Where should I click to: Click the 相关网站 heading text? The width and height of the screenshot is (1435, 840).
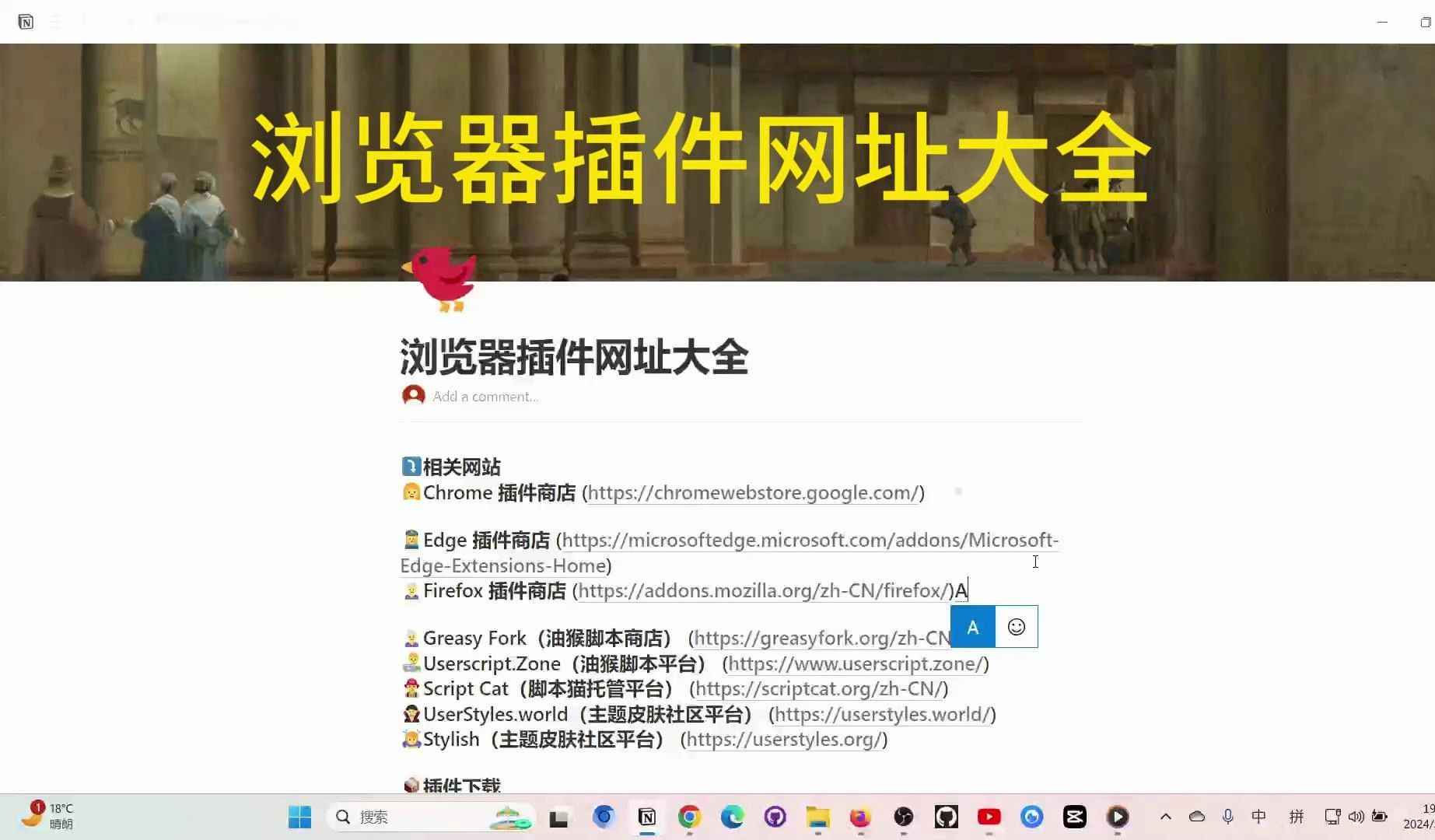click(x=461, y=467)
